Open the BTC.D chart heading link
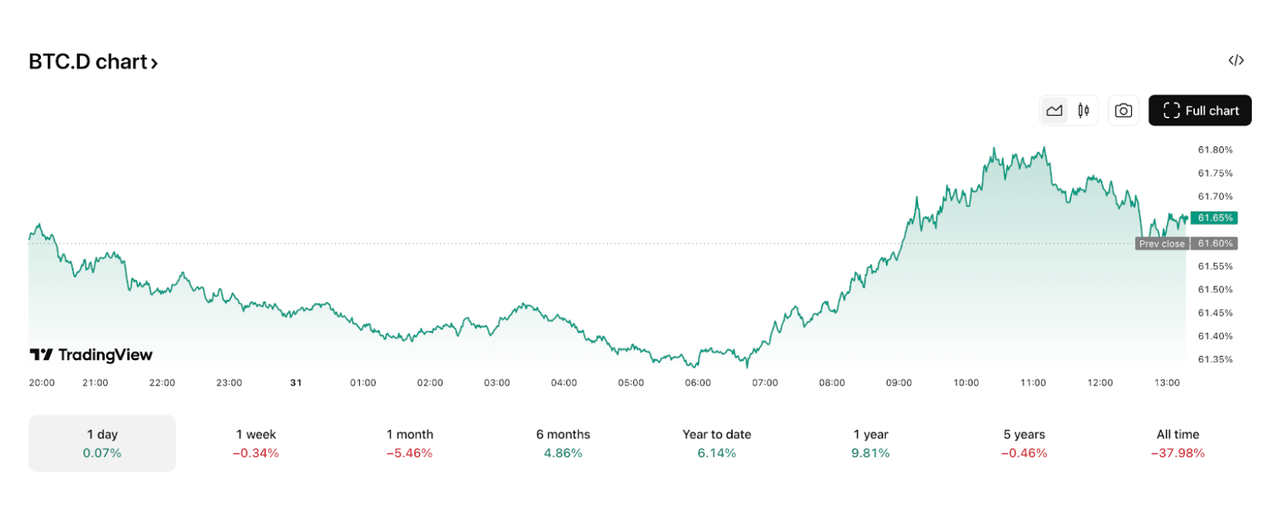The width and height of the screenshot is (1280, 532). (x=88, y=62)
